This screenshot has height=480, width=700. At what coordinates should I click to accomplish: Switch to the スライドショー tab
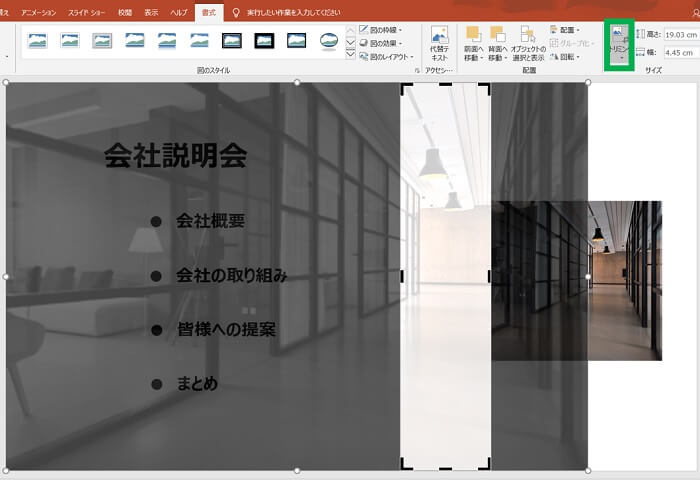click(x=91, y=12)
